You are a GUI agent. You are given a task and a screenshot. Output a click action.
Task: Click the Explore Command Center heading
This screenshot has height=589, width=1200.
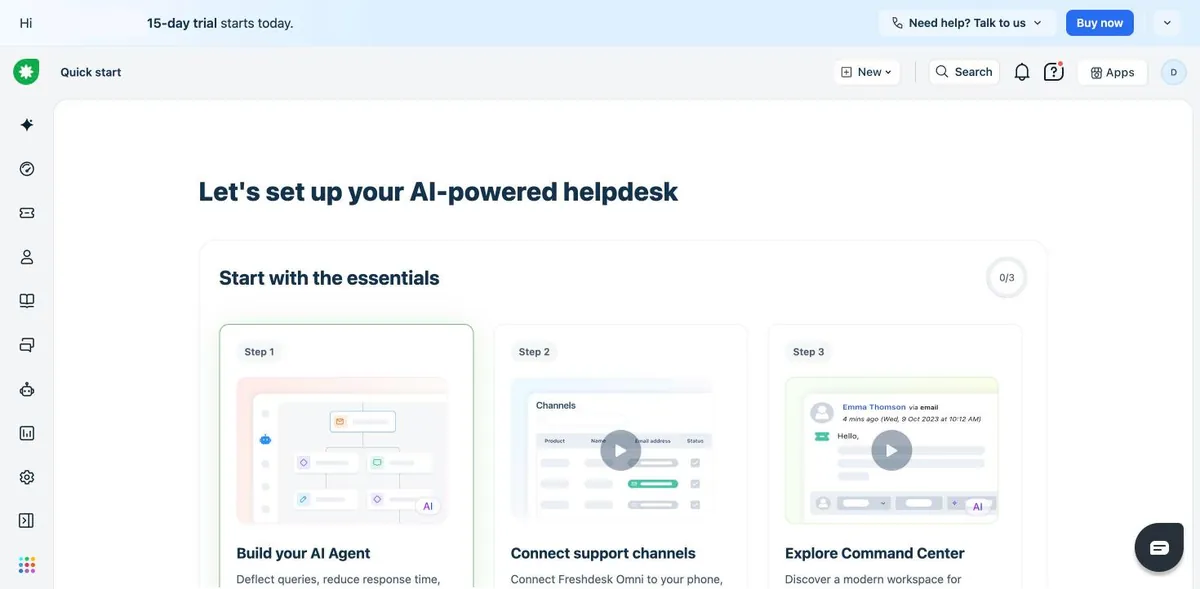point(875,553)
